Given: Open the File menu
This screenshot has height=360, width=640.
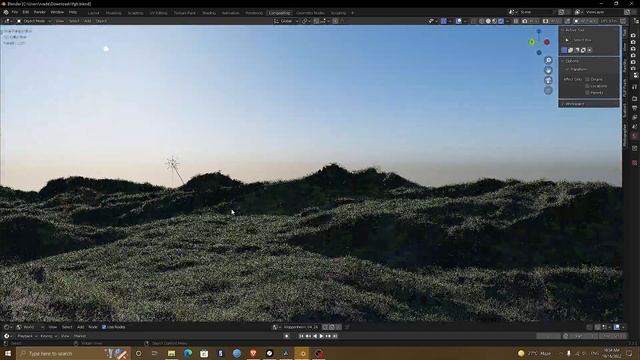Looking at the screenshot, I should [x=15, y=12].
